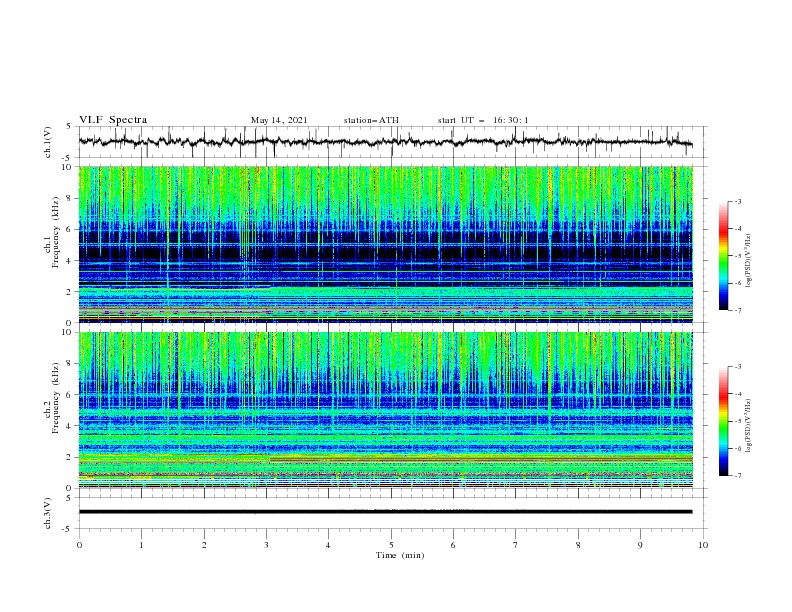Image resolution: width=792 pixels, height=612 pixels.
Task: Select the "May 14, 2021" date text
Action: 279,120
